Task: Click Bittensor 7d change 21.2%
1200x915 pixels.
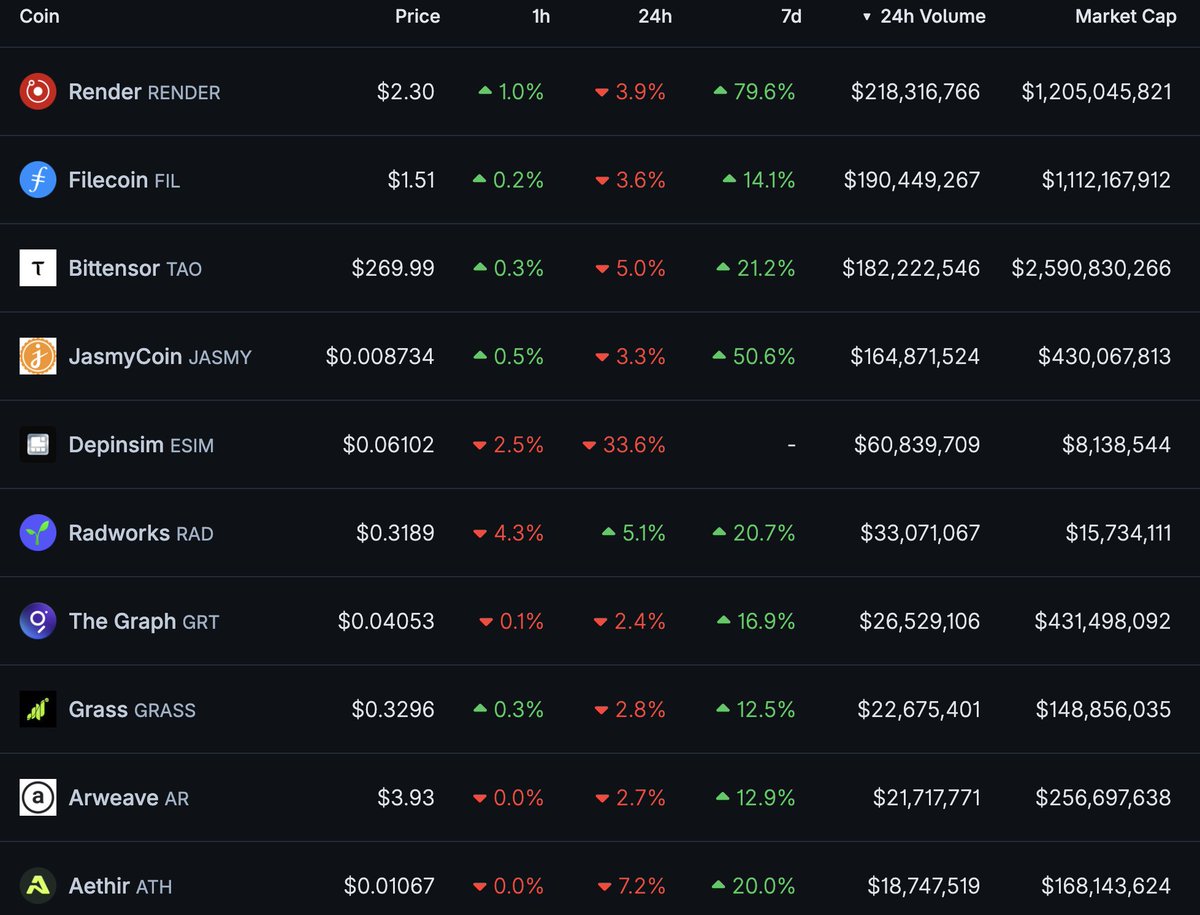Action: pyautogui.click(x=755, y=268)
